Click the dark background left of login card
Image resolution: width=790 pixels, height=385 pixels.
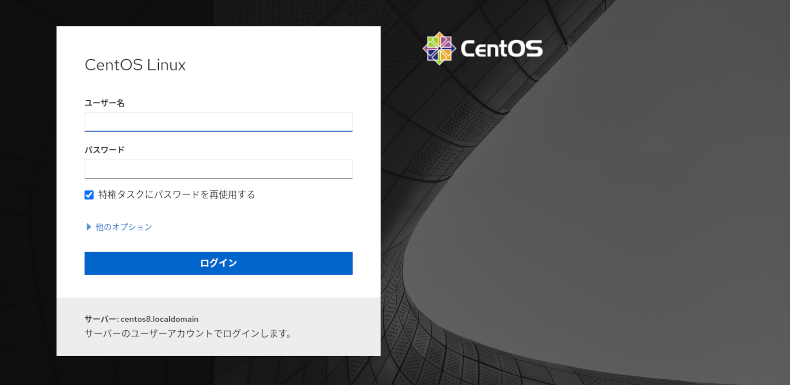tap(28, 191)
